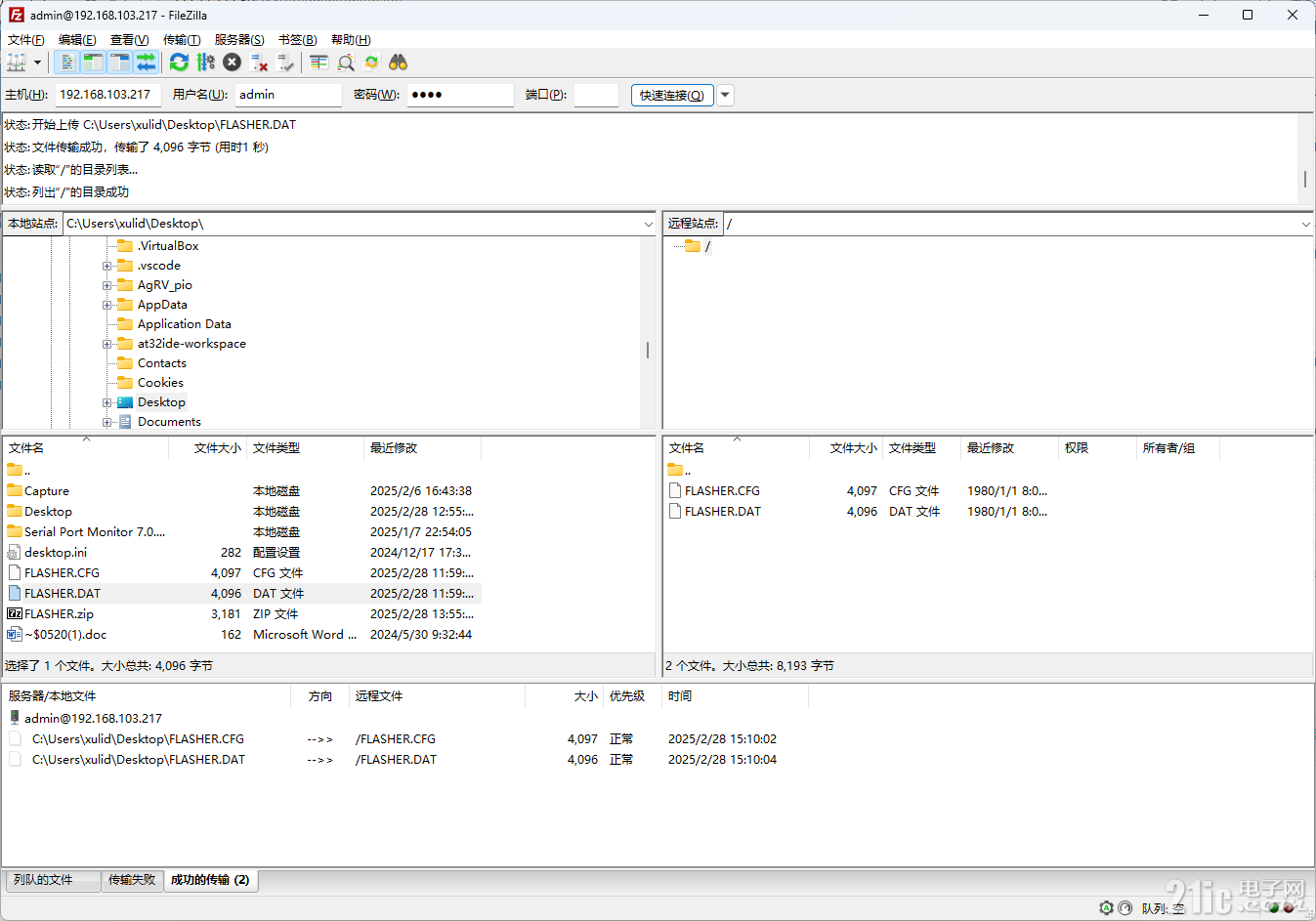Open the 文件(F) menu
Screen dimensions: 1316x921
tap(25, 40)
